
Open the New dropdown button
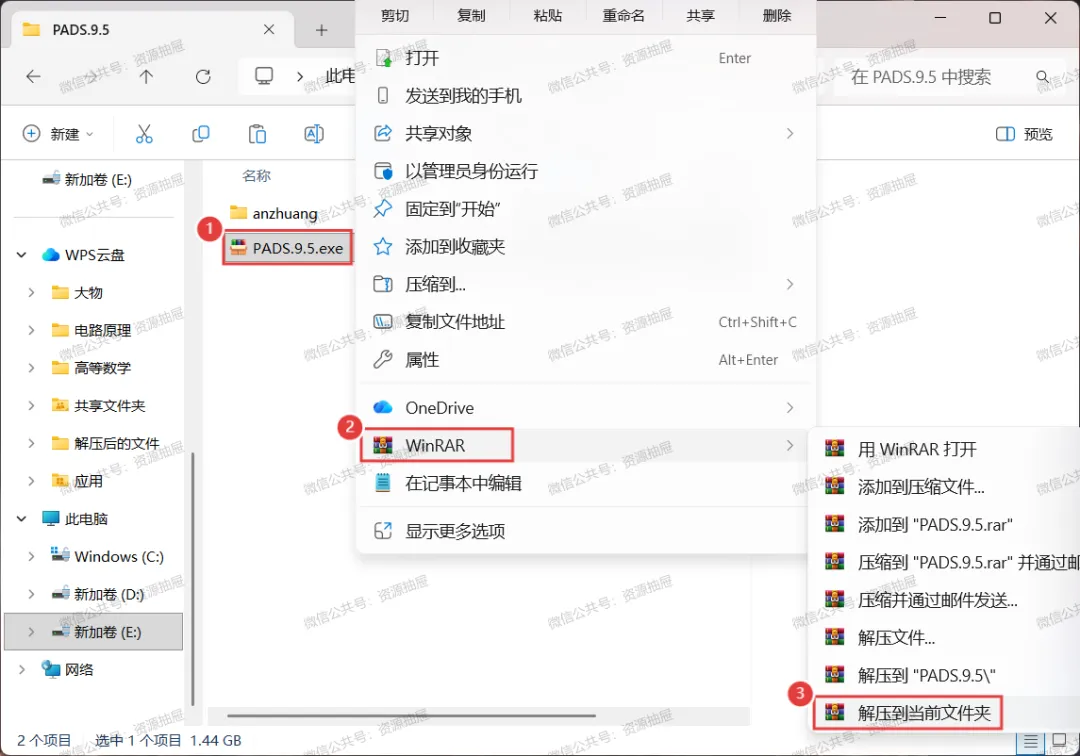58,134
